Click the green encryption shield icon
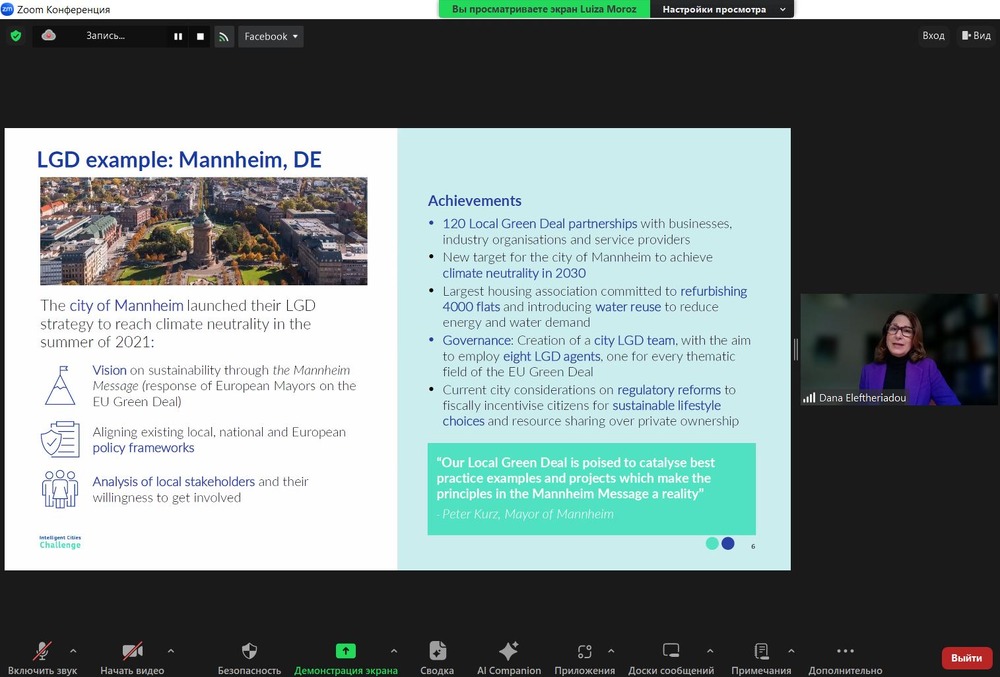 click(x=15, y=36)
